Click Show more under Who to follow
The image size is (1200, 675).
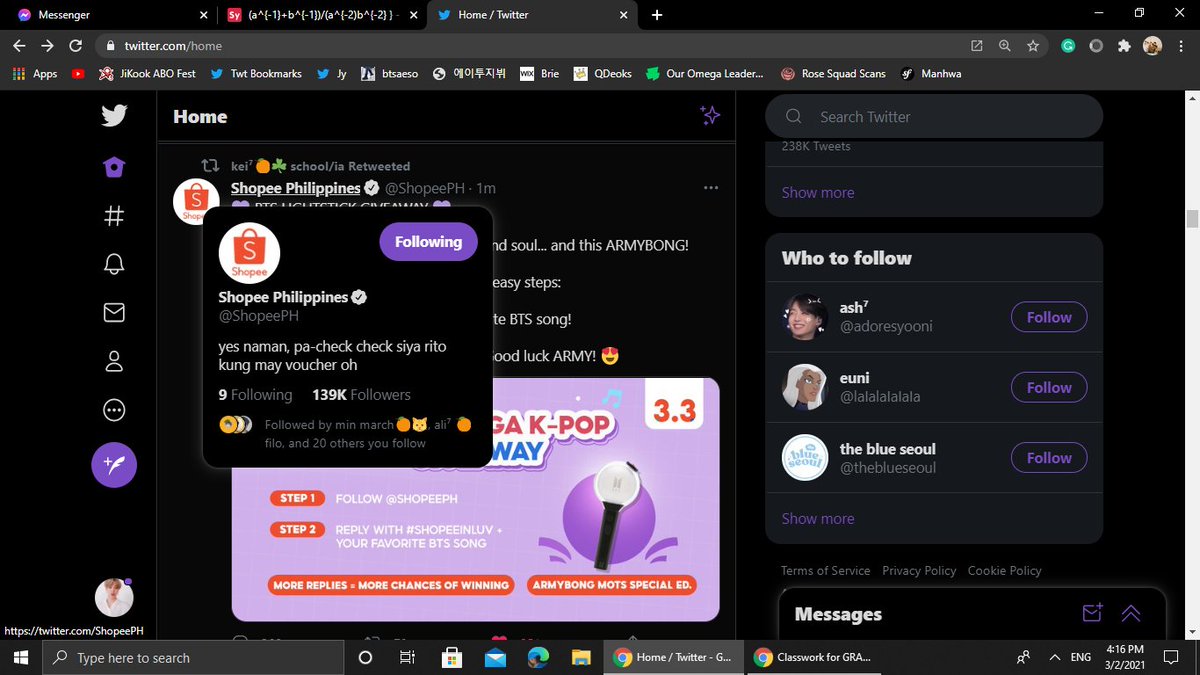point(818,518)
